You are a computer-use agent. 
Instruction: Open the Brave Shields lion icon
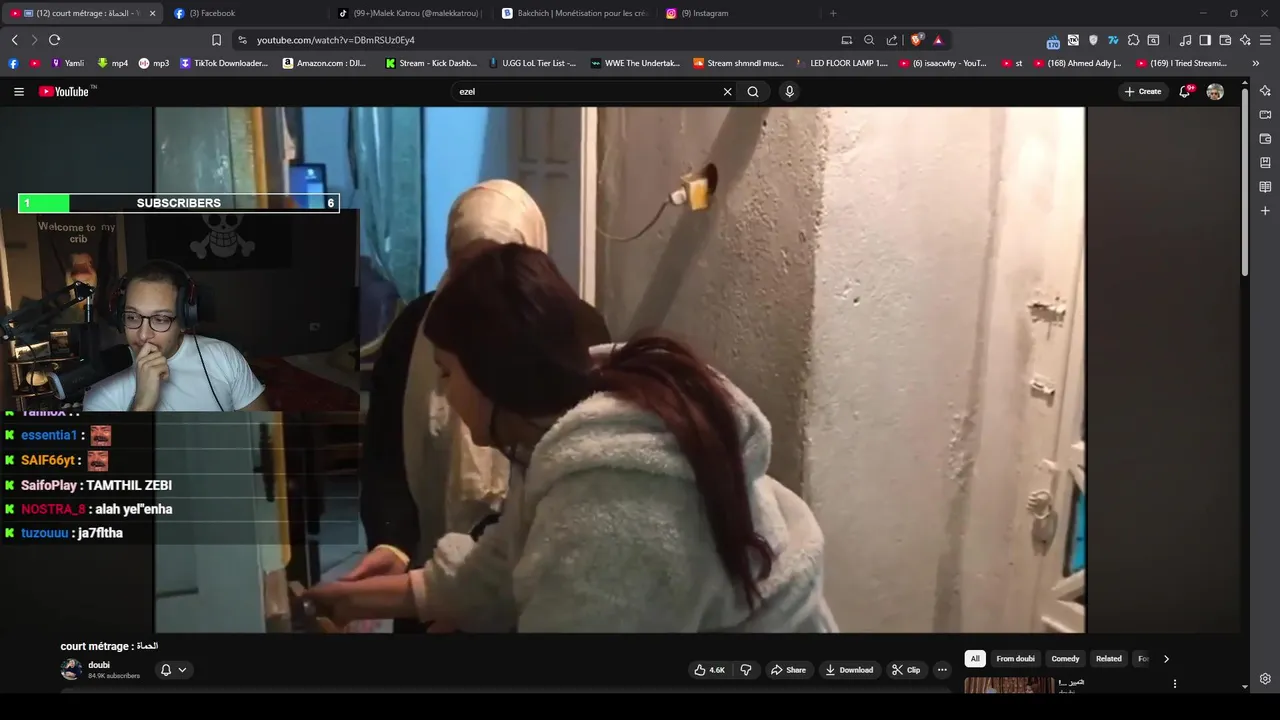click(916, 40)
